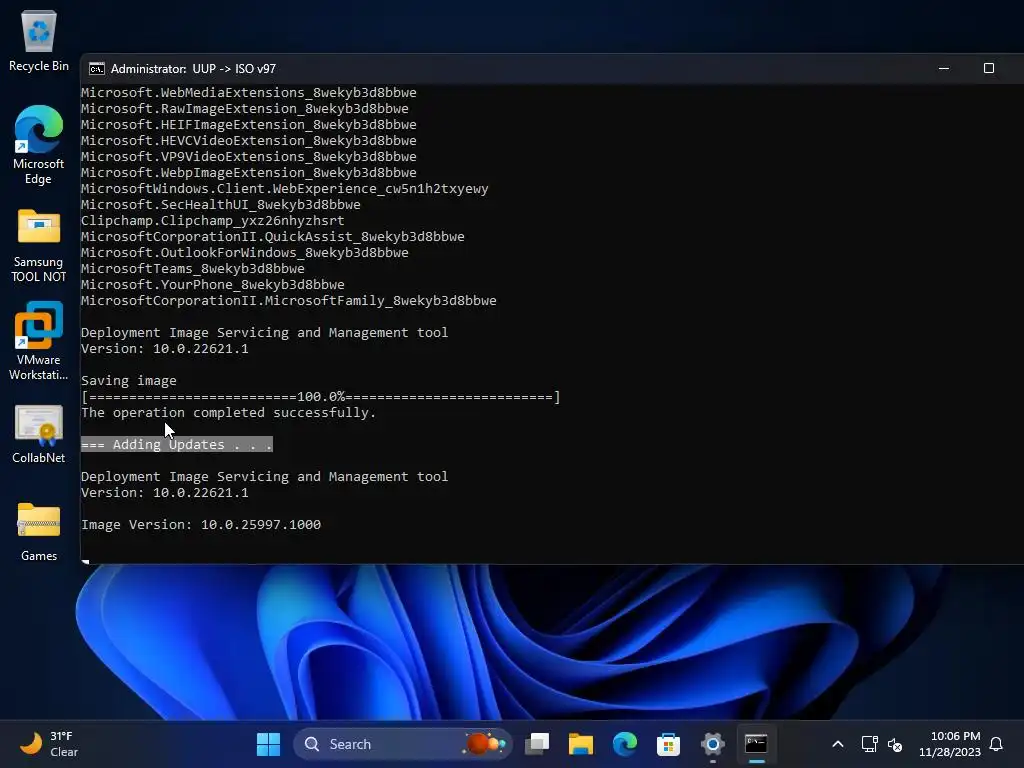The width and height of the screenshot is (1024, 768).
Task: Open the notifications bell icon
Action: (996, 744)
